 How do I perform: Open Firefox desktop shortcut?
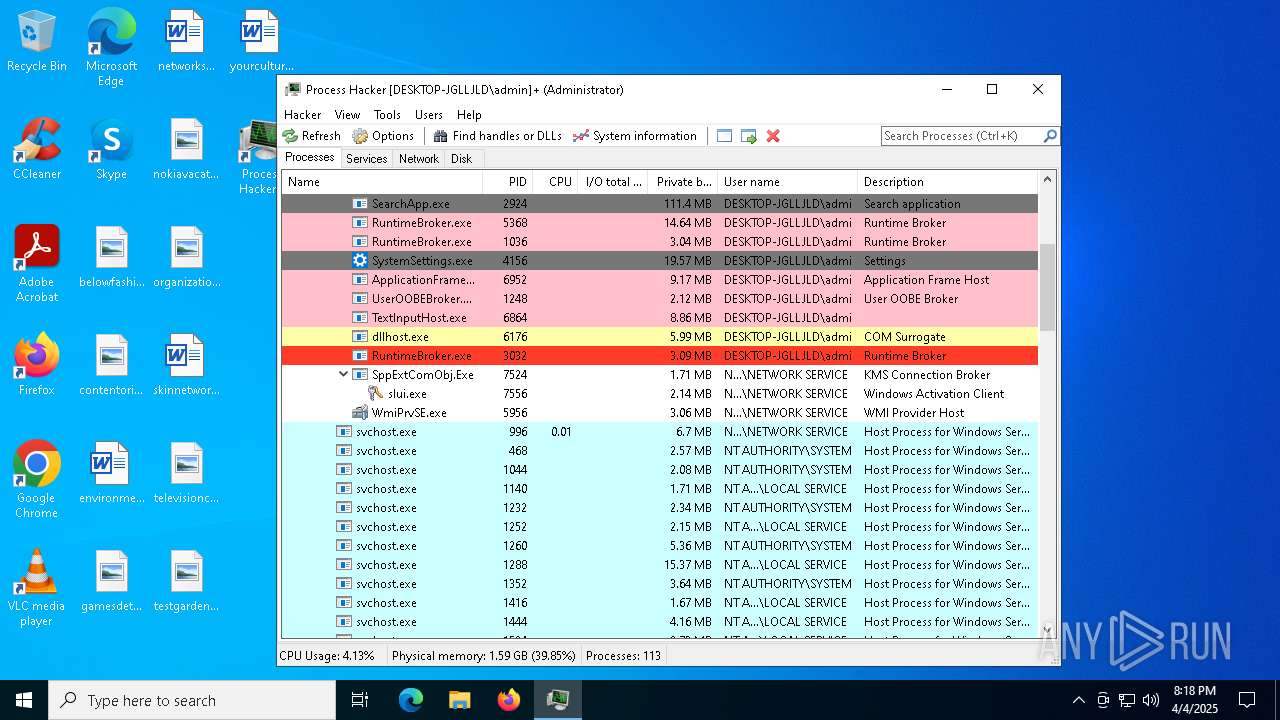coord(37,366)
